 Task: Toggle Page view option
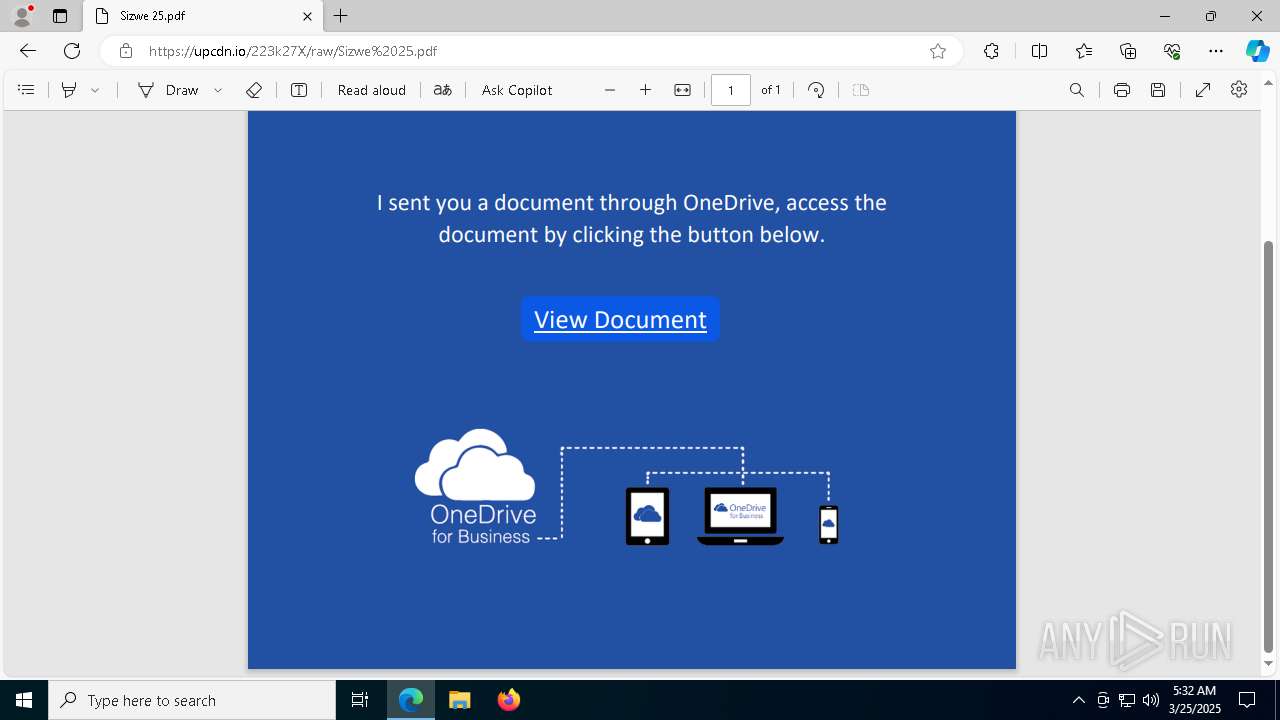coord(861,90)
